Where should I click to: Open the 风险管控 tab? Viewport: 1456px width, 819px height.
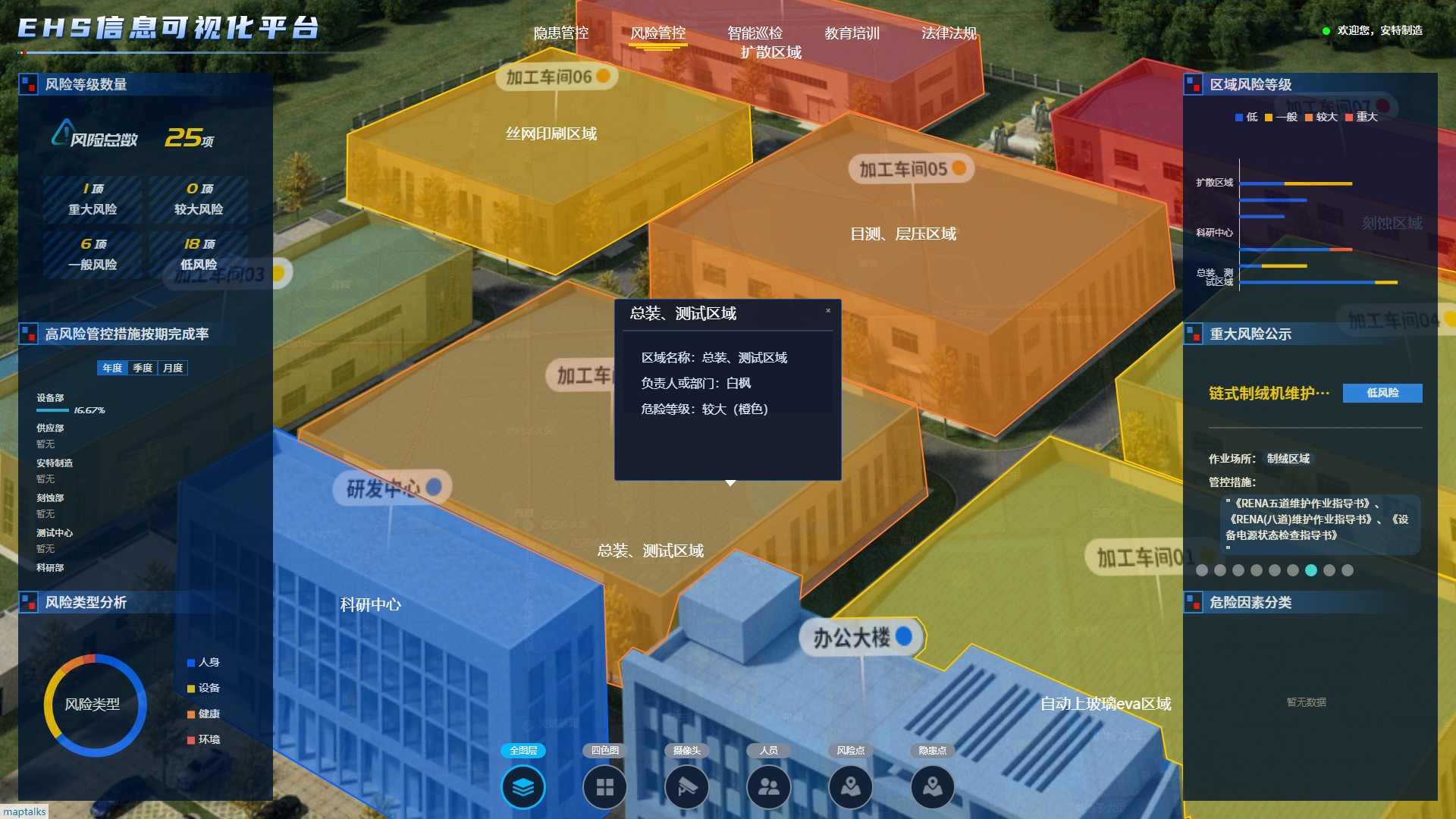(657, 33)
